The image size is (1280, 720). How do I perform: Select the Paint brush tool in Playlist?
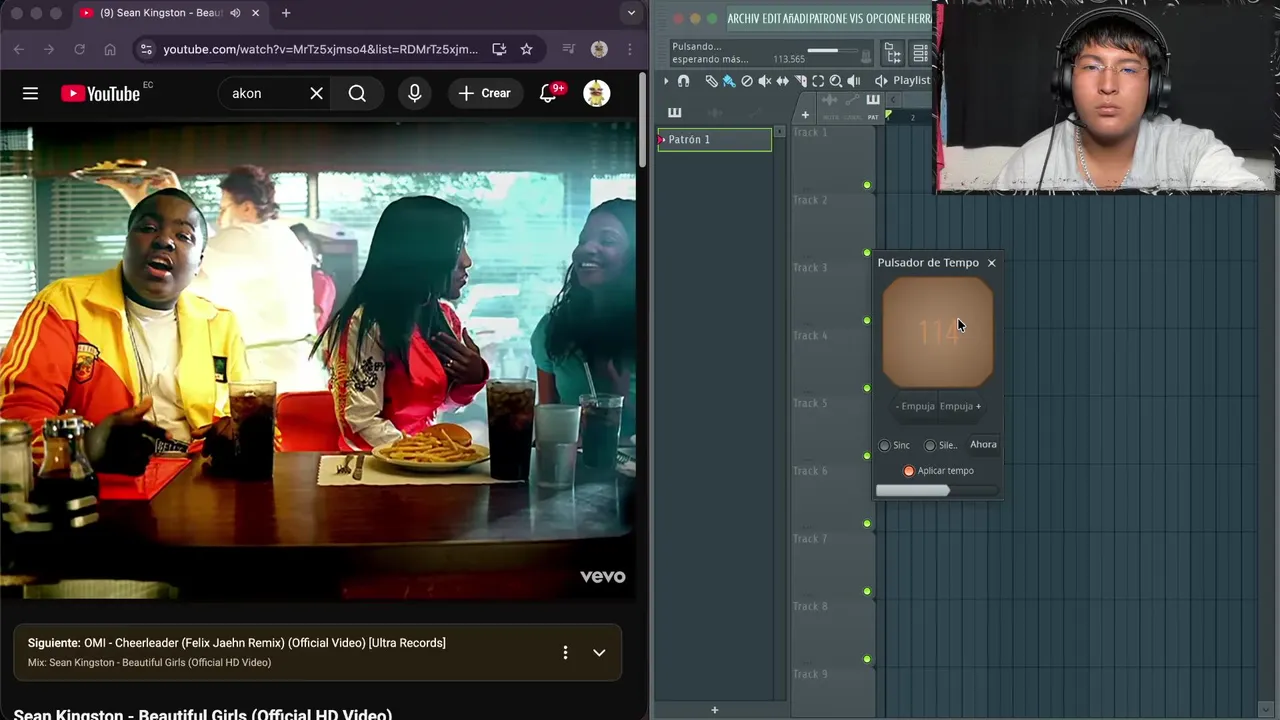[x=729, y=81]
